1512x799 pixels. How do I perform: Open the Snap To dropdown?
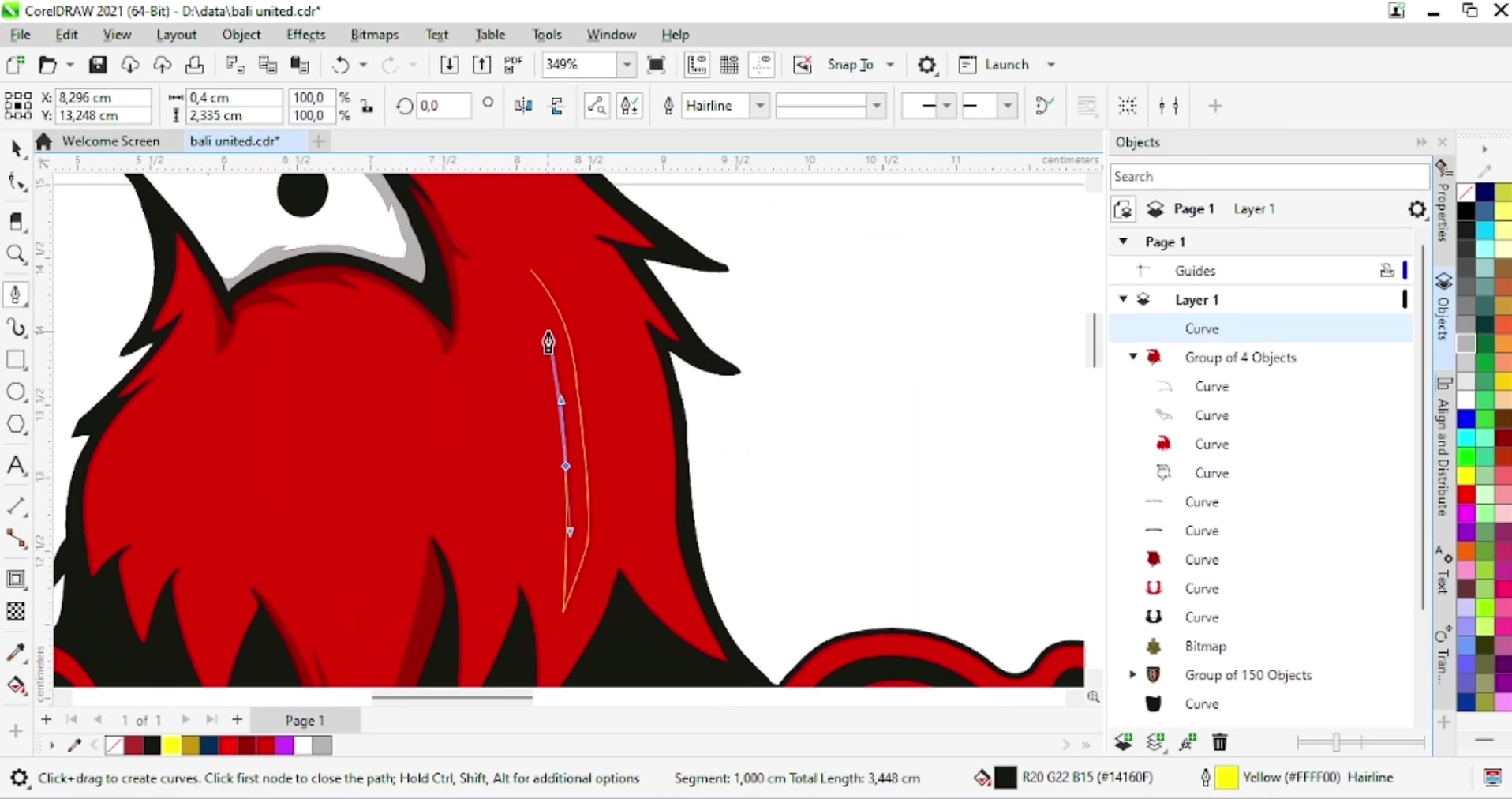890,65
